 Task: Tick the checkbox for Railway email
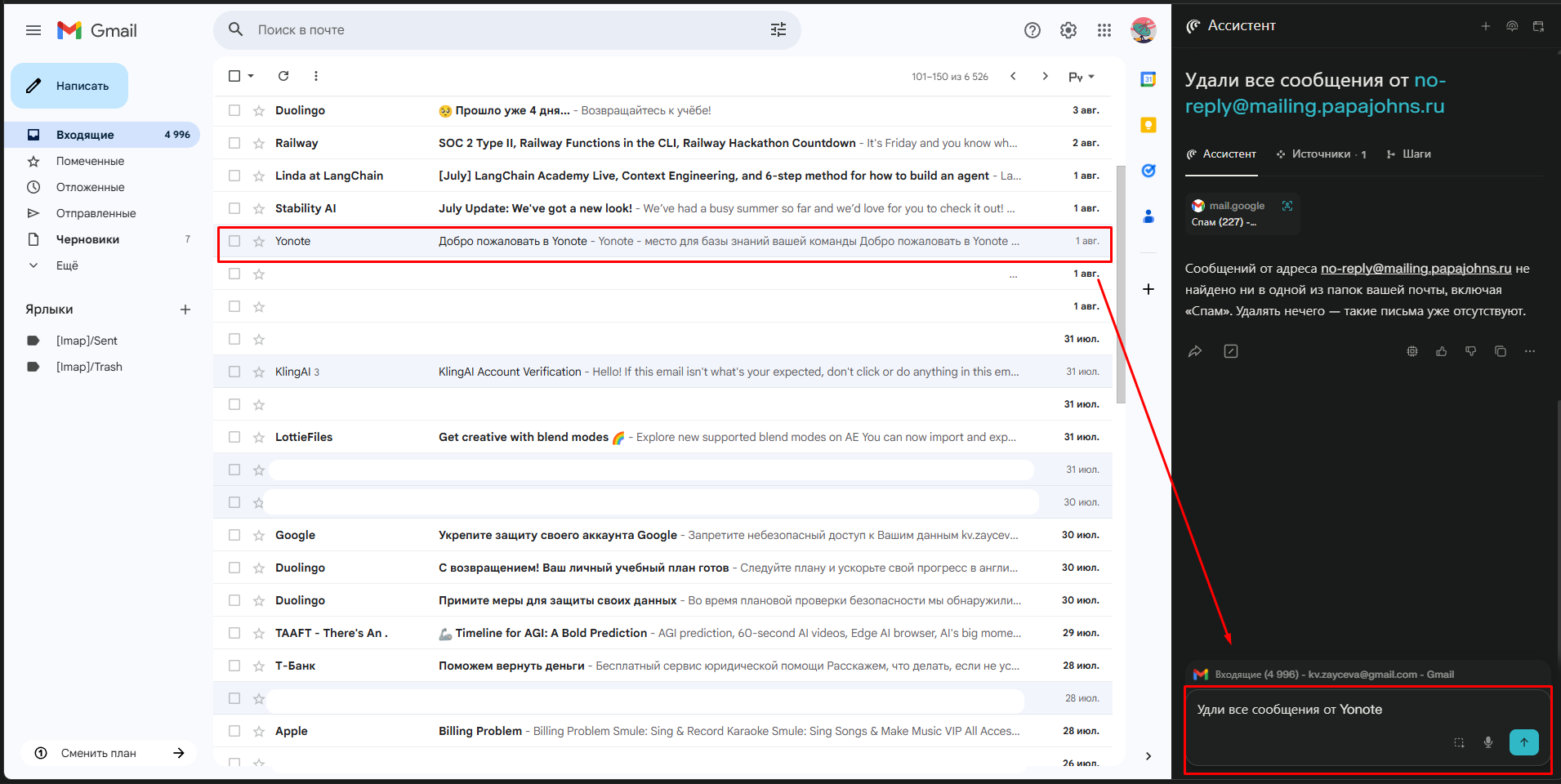pos(234,143)
